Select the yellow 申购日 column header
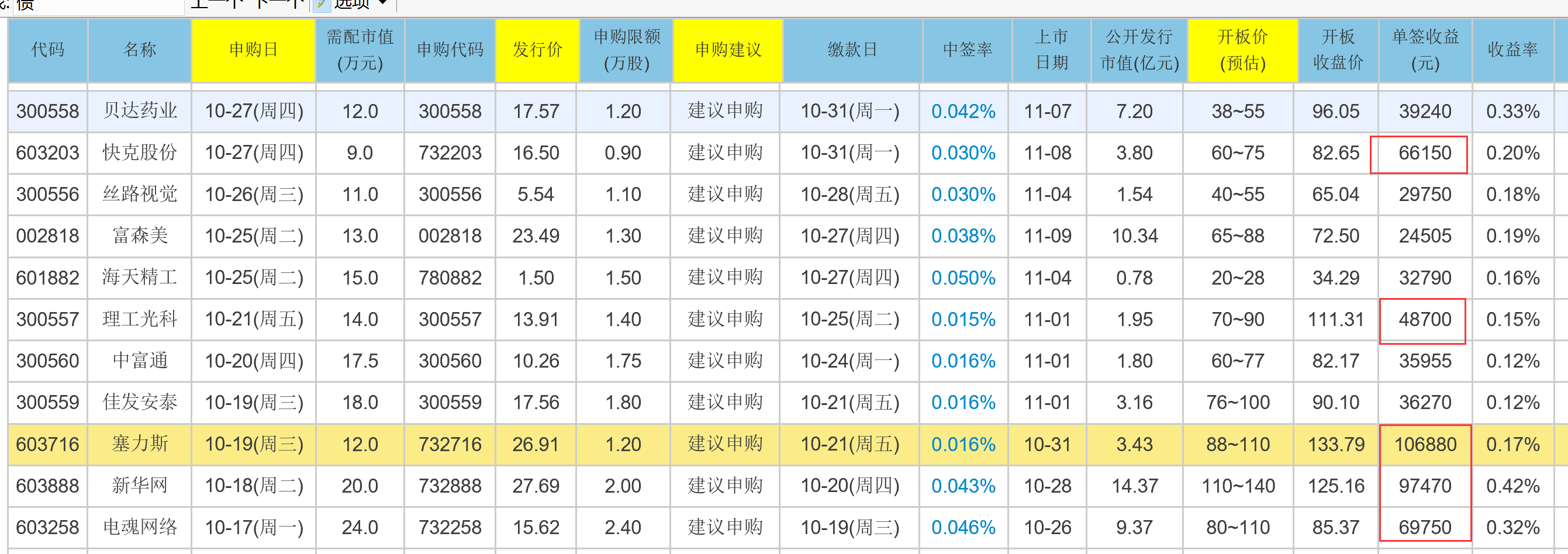This screenshot has height=554, width=1568. click(253, 50)
